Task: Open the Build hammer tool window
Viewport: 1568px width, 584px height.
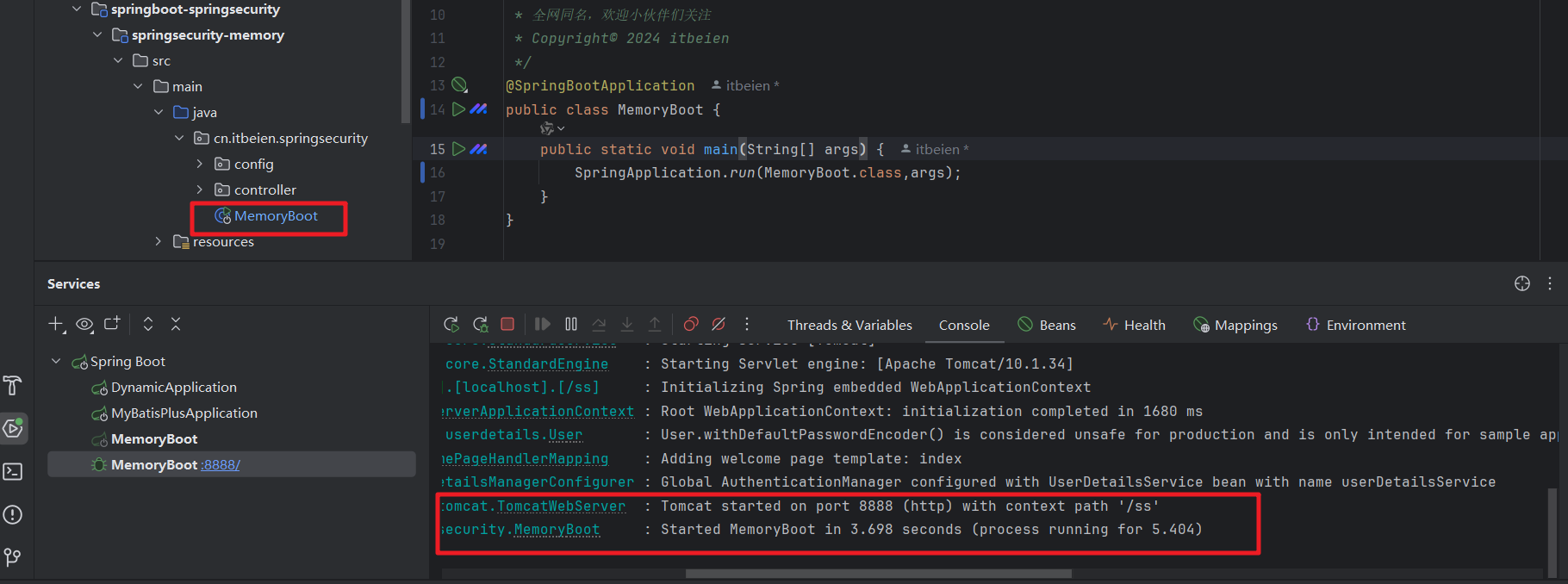Action: click(x=13, y=385)
